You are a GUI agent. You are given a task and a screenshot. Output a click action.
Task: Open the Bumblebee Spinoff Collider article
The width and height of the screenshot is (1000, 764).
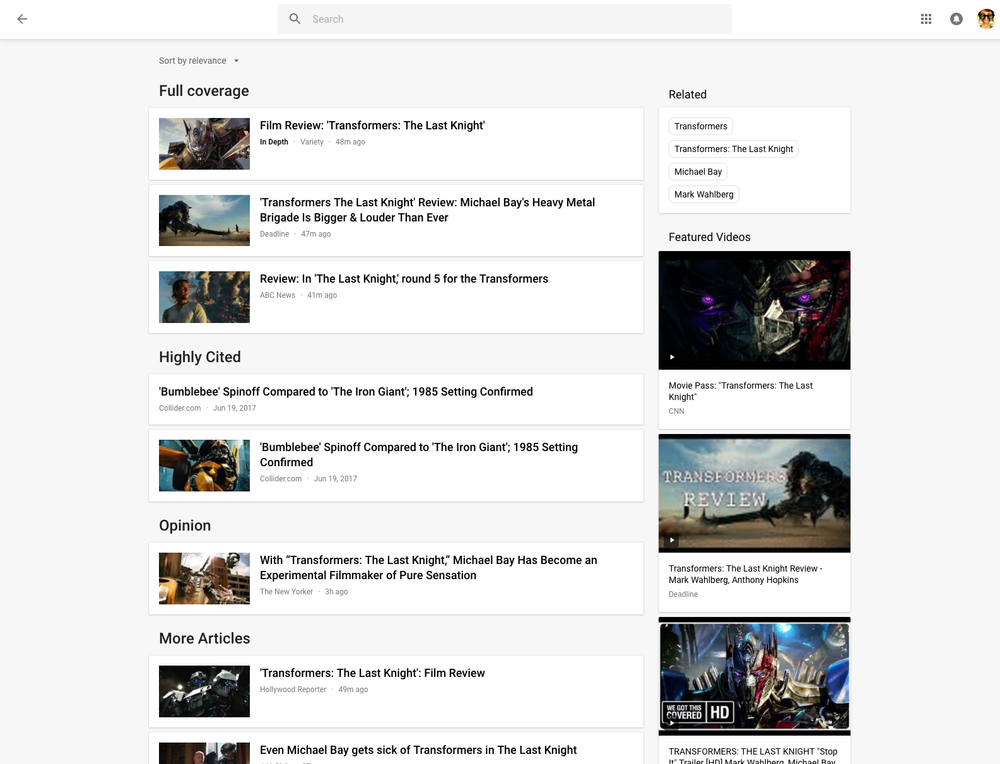click(345, 391)
